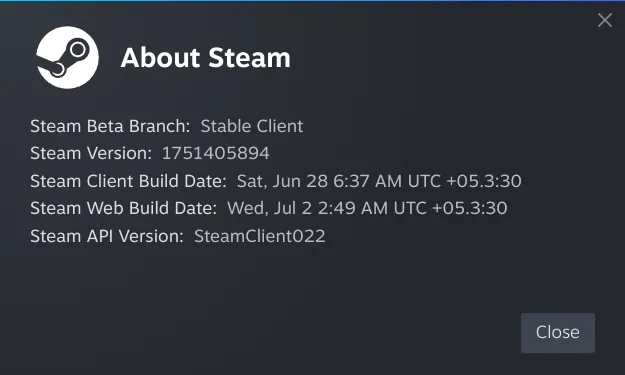This screenshot has height=375, width=625.
Task: Click the word About in the heading
Action: coord(161,58)
